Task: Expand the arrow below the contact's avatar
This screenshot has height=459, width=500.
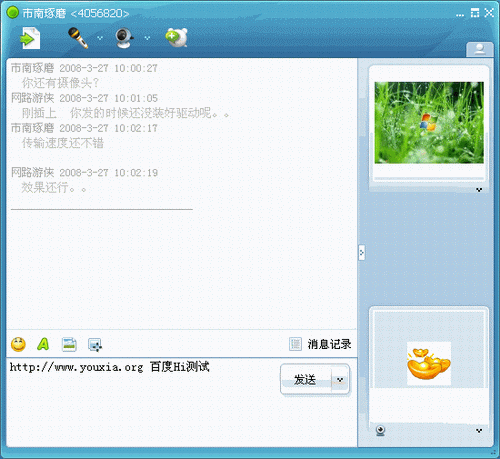Action: (479, 190)
